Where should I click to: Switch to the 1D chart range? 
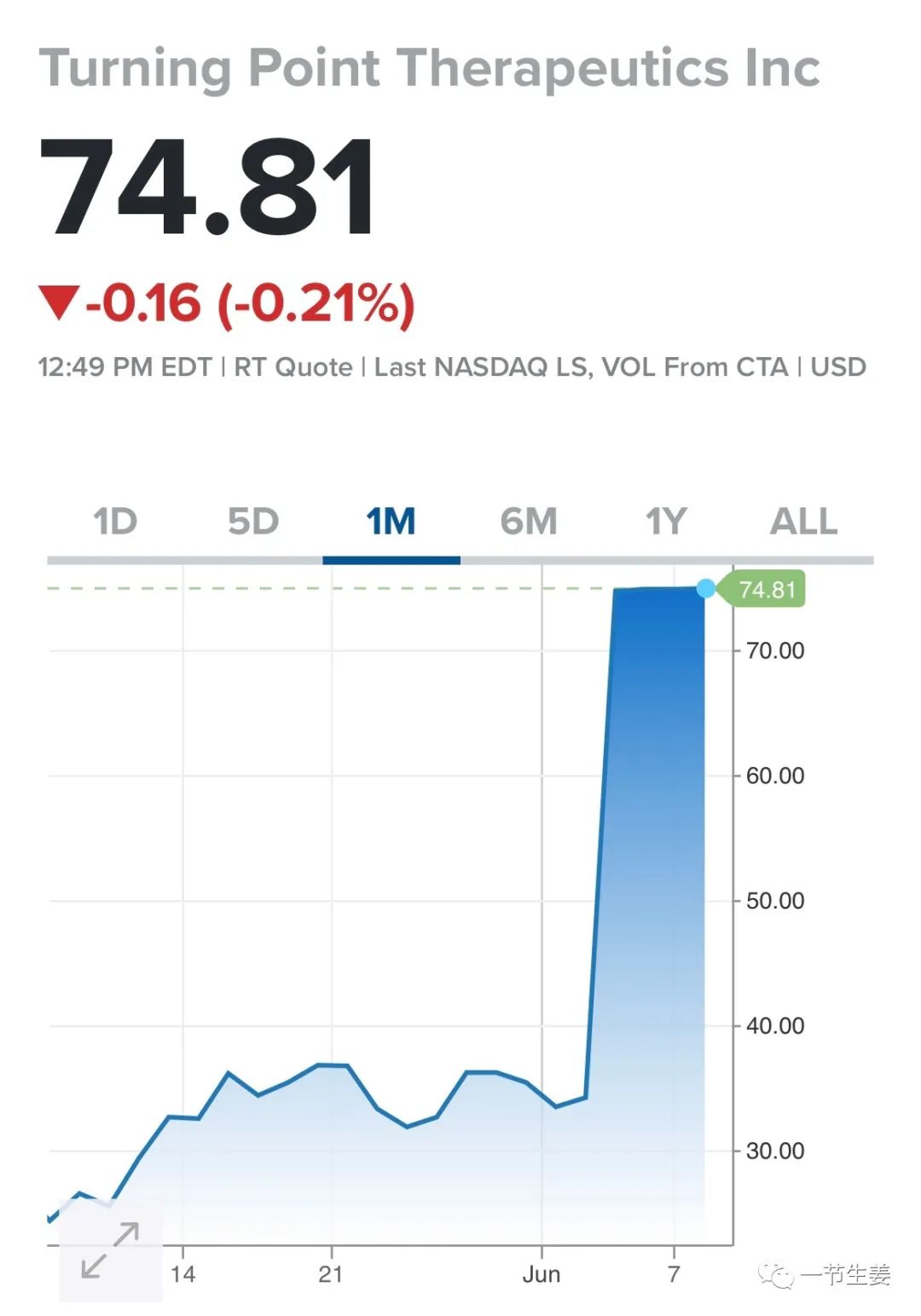[115, 522]
